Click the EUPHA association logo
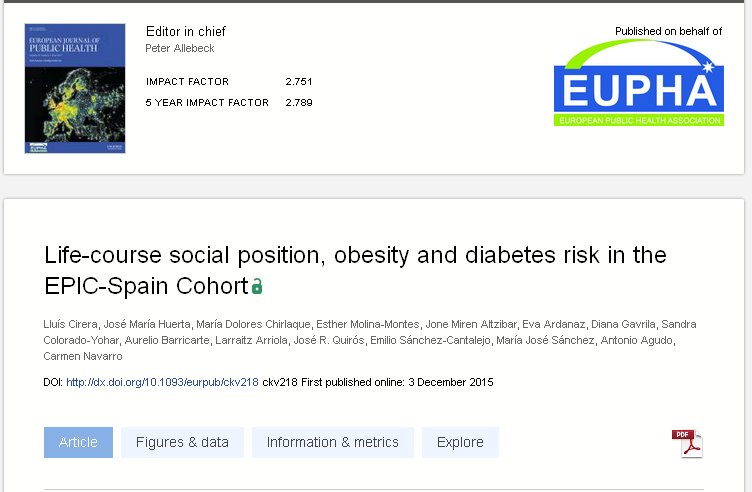This screenshot has height=492, width=752. (638, 84)
